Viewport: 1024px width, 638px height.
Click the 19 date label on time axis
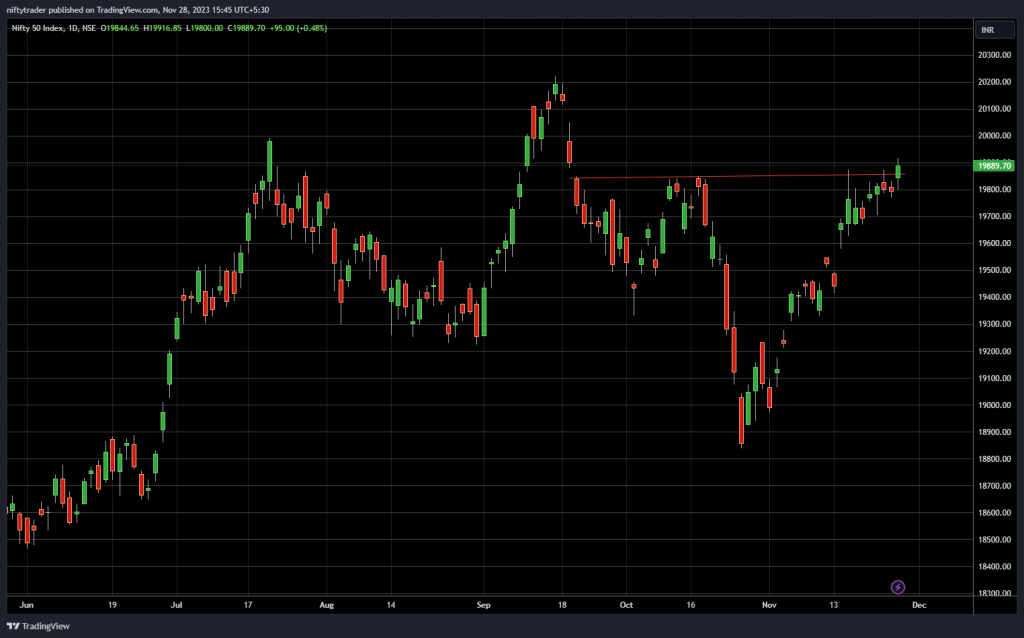(x=112, y=605)
